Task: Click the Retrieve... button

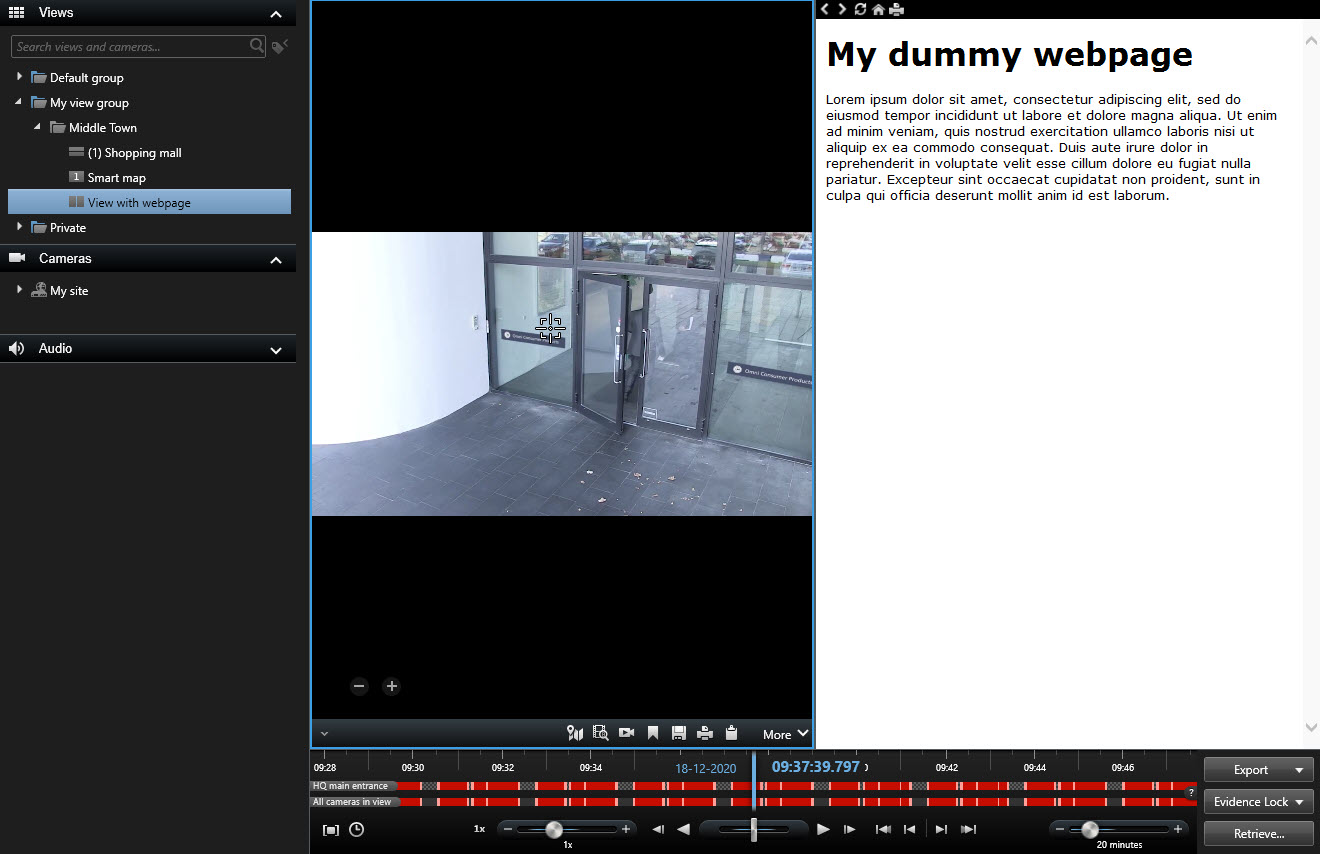Action: [1258, 833]
